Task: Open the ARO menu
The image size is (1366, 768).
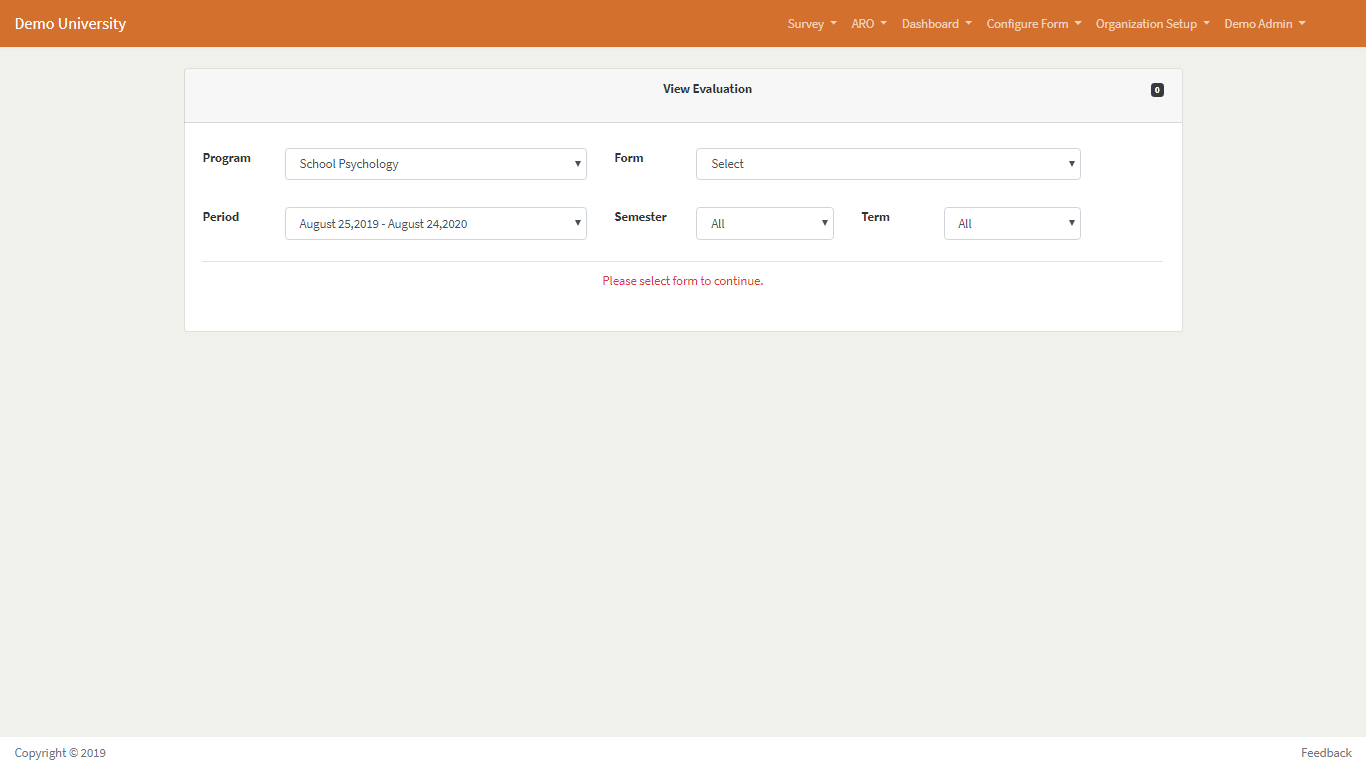Action: click(868, 24)
